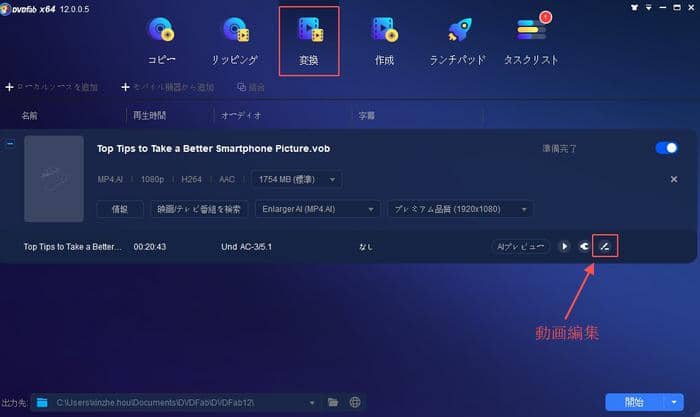Click search movie/TV show button
Viewport: 700px width, 417px height.
(199, 209)
